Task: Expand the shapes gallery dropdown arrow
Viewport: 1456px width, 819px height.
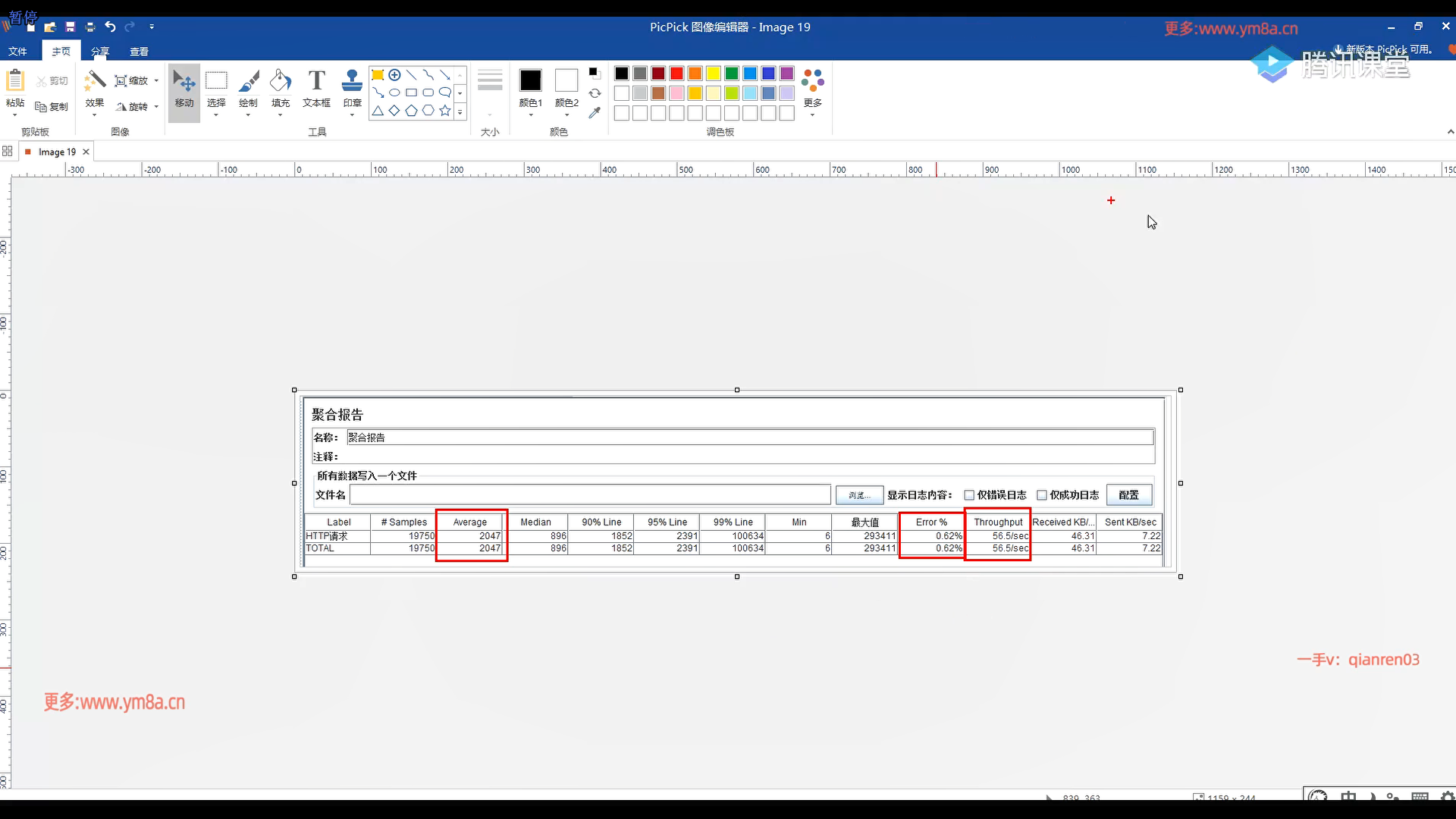Action: pyautogui.click(x=460, y=111)
